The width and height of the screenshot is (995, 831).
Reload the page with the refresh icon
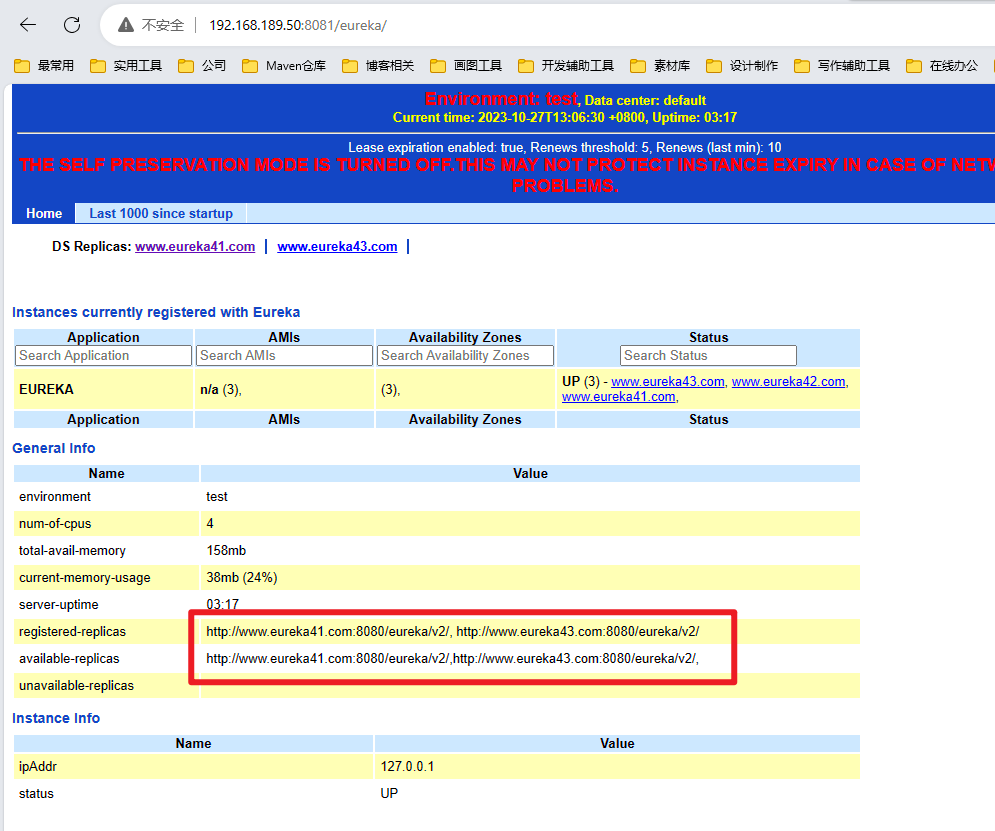point(72,25)
